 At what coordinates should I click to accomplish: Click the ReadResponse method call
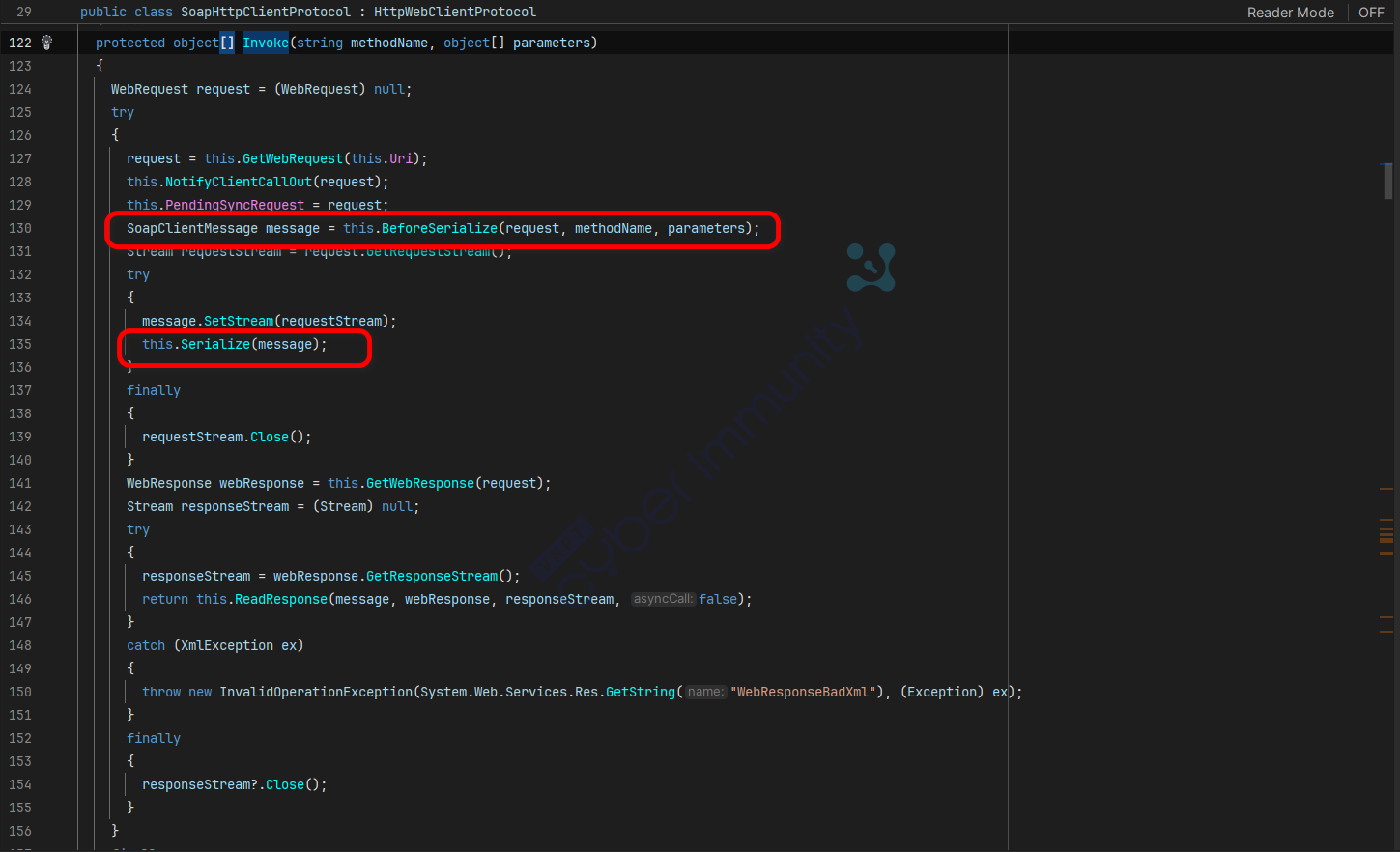pos(281,599)
